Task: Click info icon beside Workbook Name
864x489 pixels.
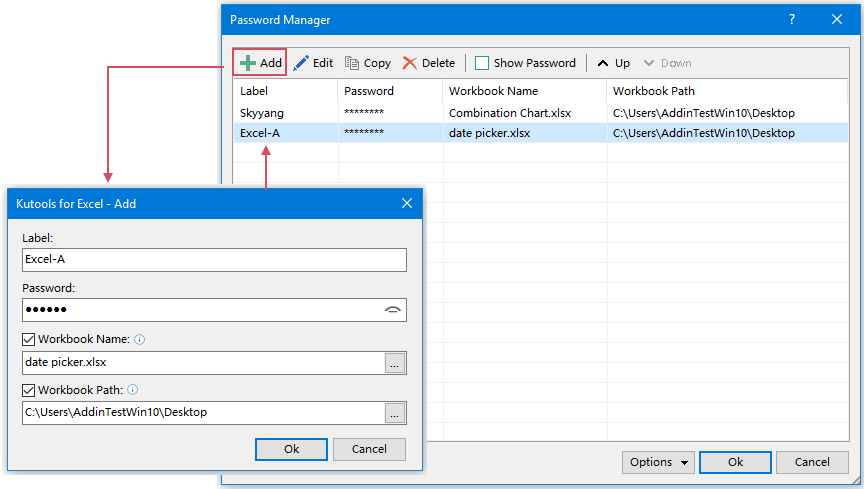Action: [x=139, y=340]
